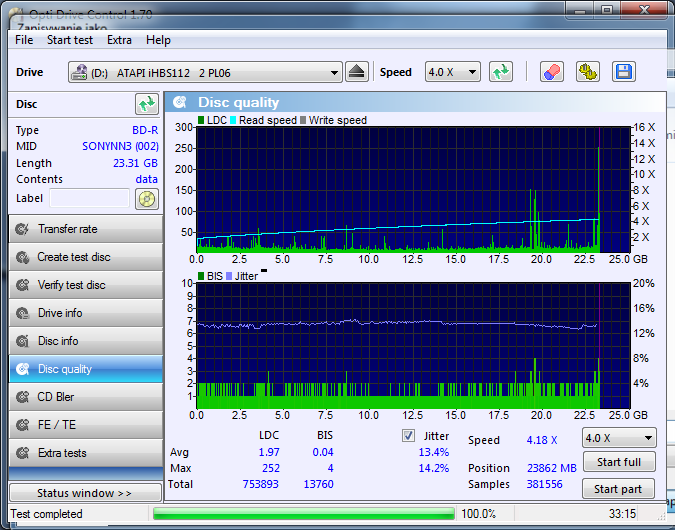Click the Type value BD-R
This screenshot has width=675, height=530.
point(145,130)
